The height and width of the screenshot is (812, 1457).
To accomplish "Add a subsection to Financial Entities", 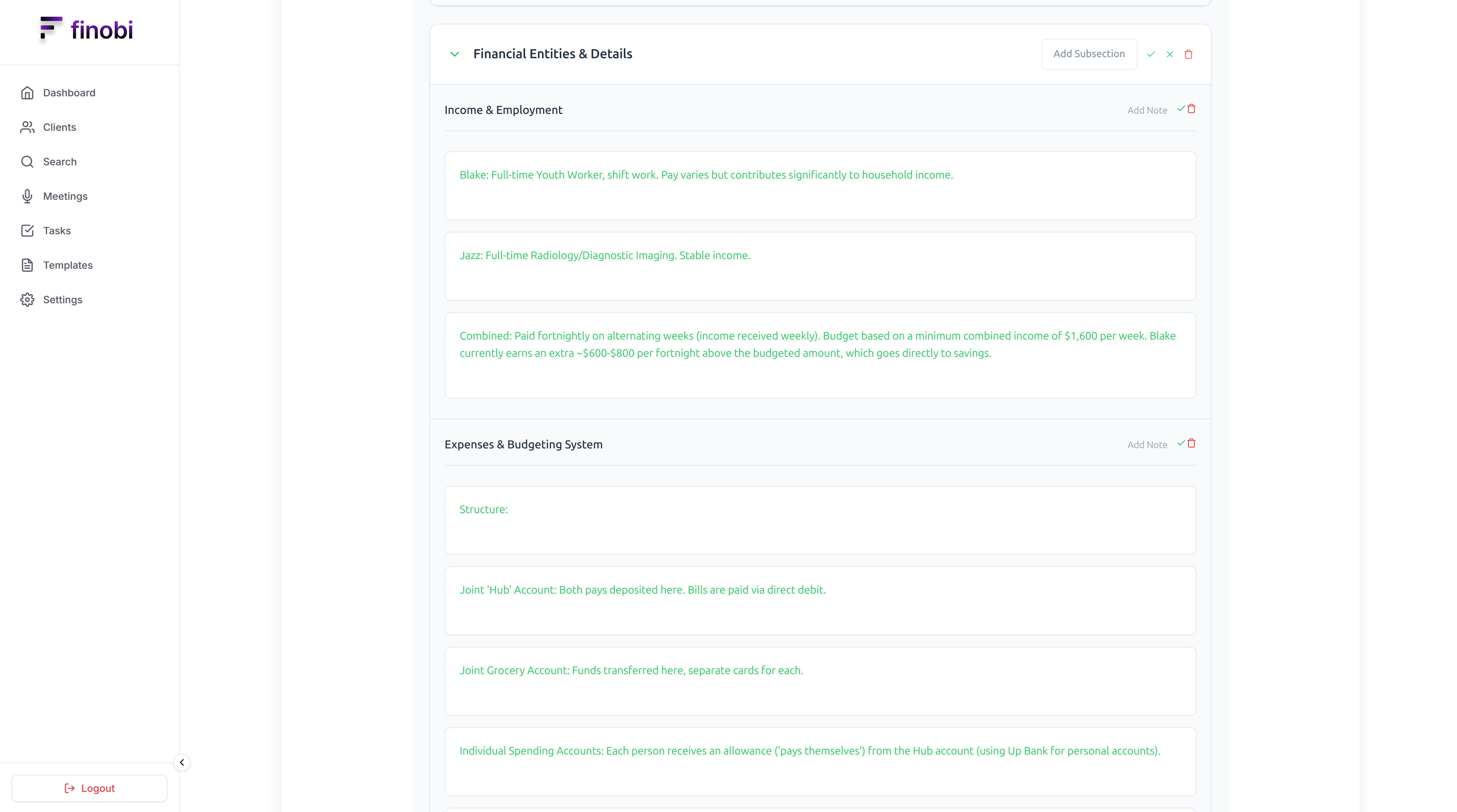I will click(1089, 54).
